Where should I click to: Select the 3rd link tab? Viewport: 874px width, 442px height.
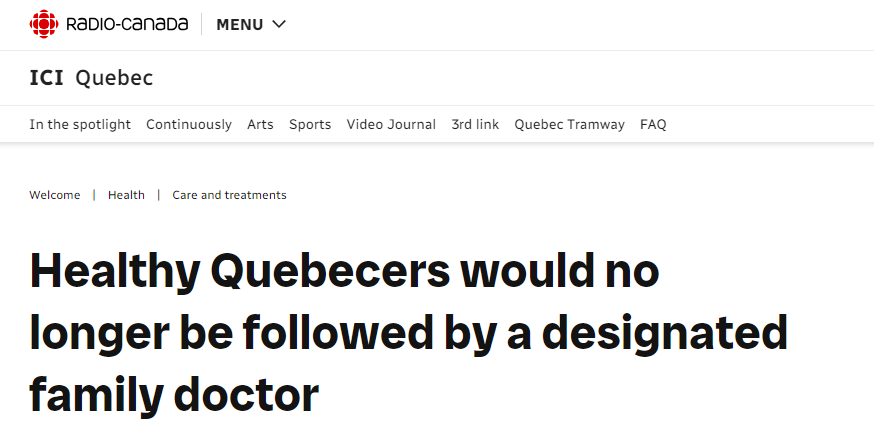click(x=475, y=125)
